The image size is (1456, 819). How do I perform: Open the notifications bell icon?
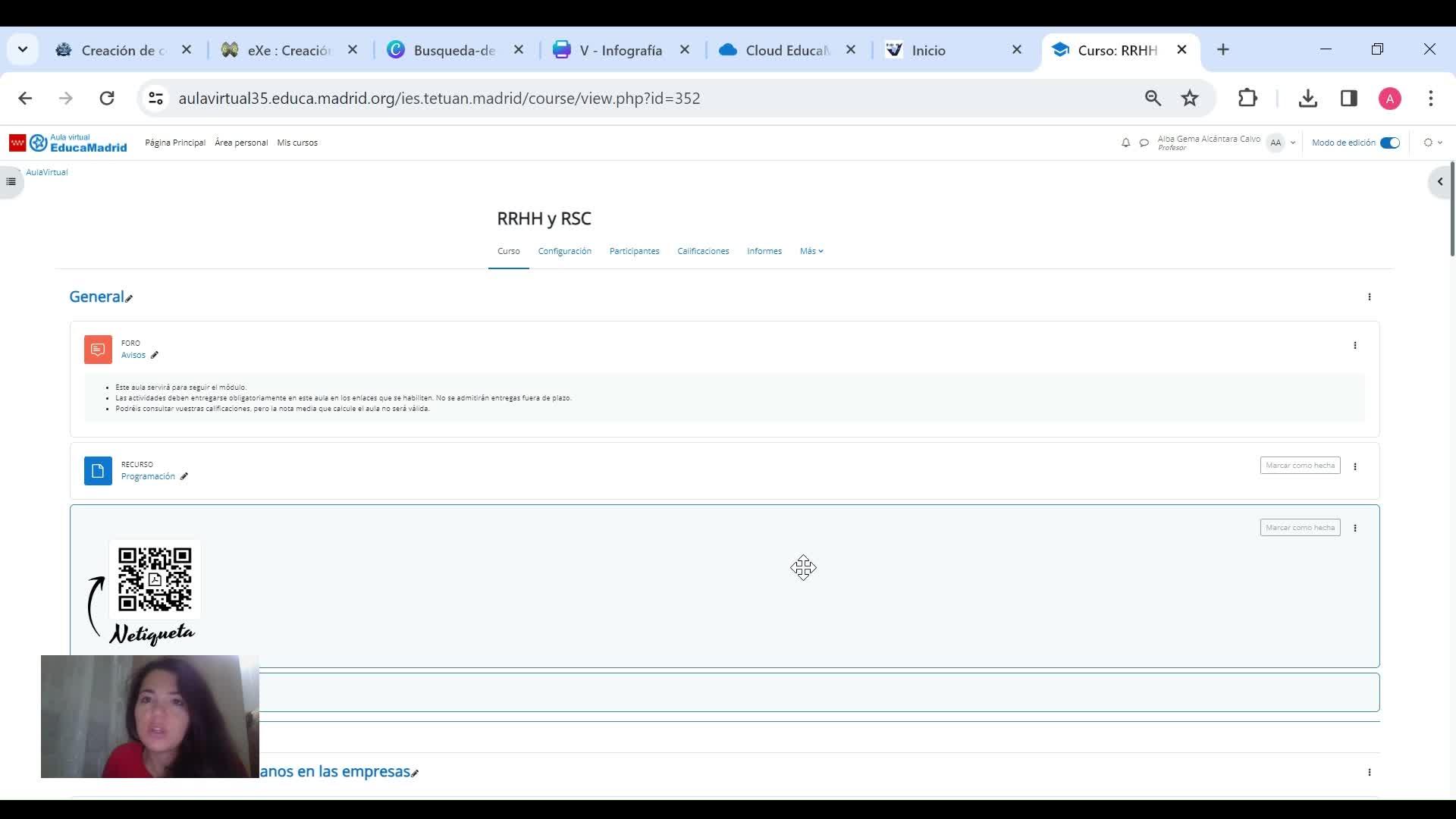[1125, 143]
